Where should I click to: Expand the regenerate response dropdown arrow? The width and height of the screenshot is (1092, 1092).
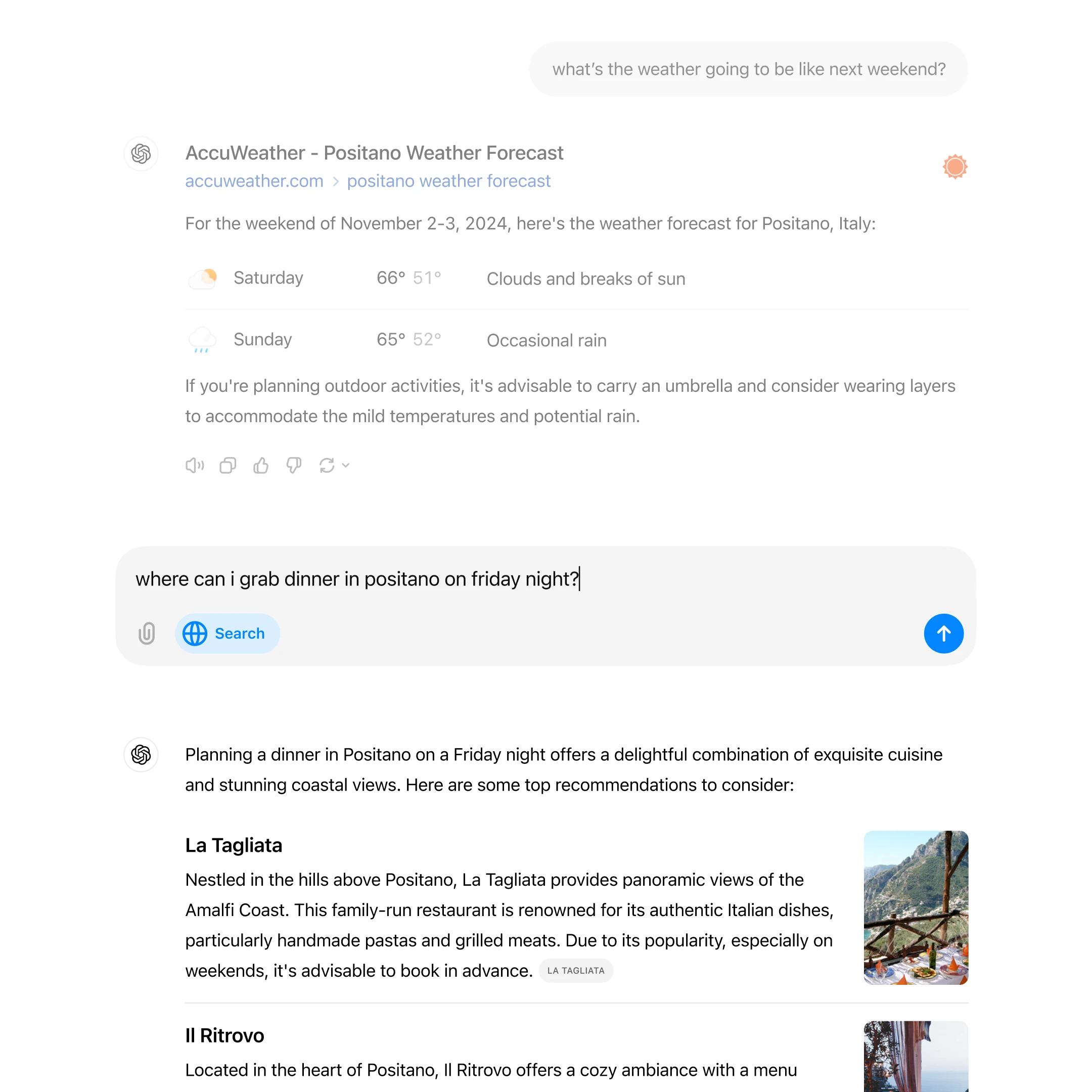pos(347,465)
